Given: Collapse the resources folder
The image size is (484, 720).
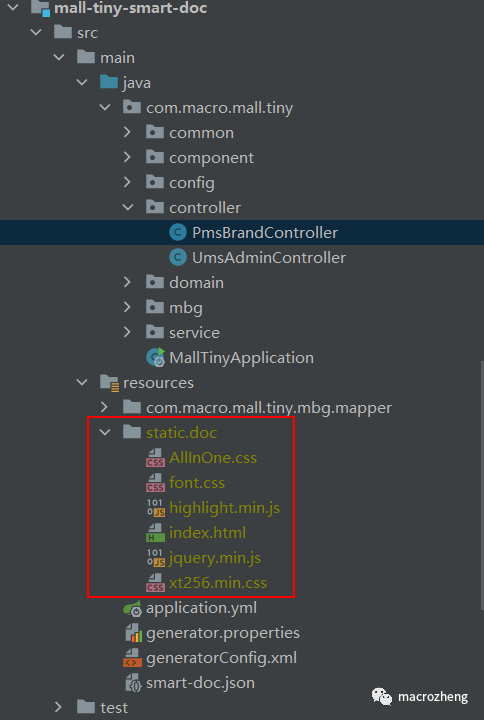Looking at the screenshot, I should [82, 382].
